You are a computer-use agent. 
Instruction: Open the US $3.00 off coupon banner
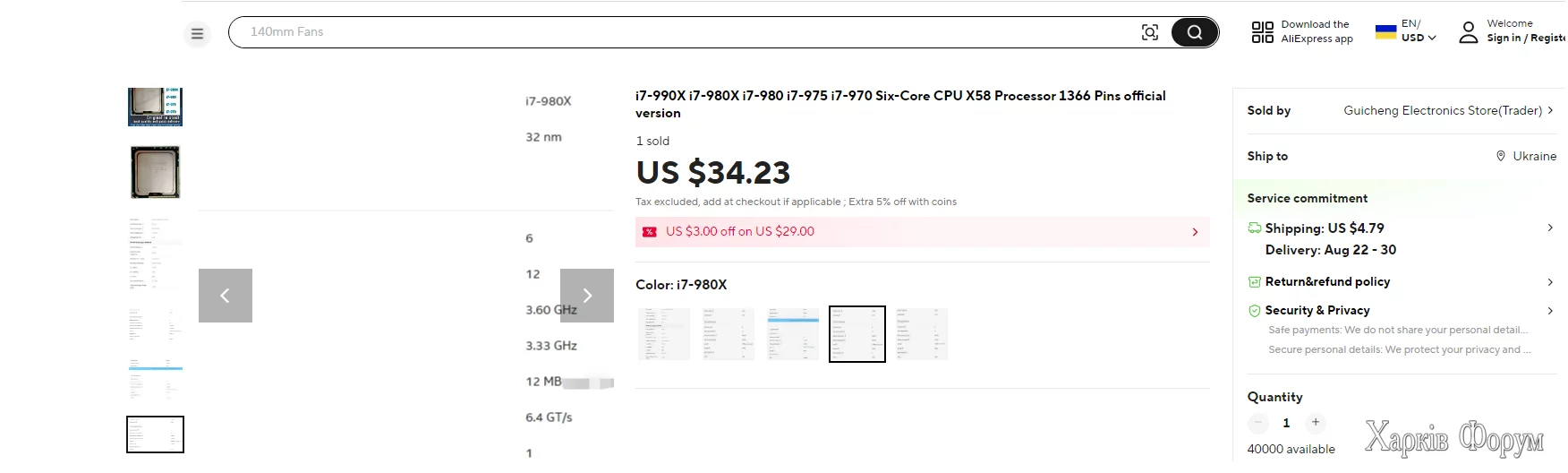[x=922, y=232]
